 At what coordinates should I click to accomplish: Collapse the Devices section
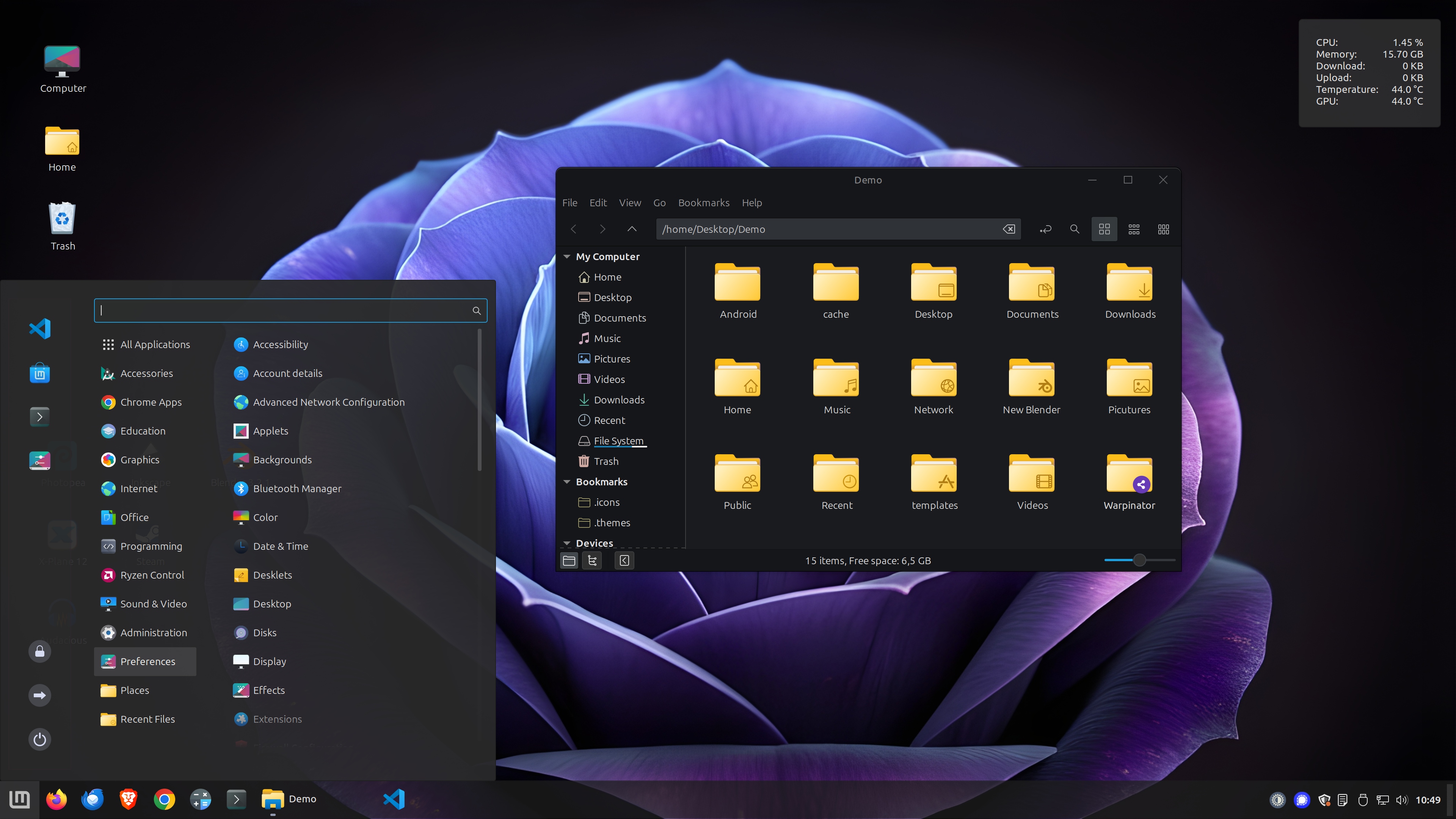point(567,543)
